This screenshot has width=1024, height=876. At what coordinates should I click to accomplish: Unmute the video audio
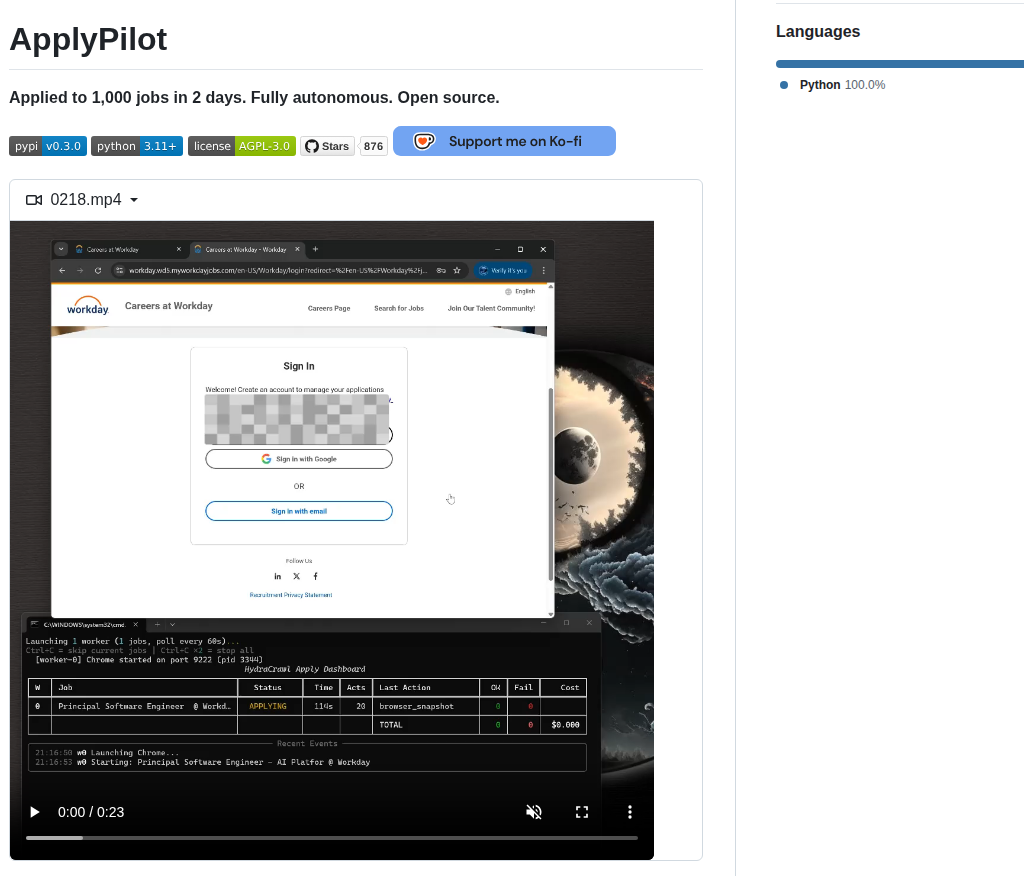point(534,812)
